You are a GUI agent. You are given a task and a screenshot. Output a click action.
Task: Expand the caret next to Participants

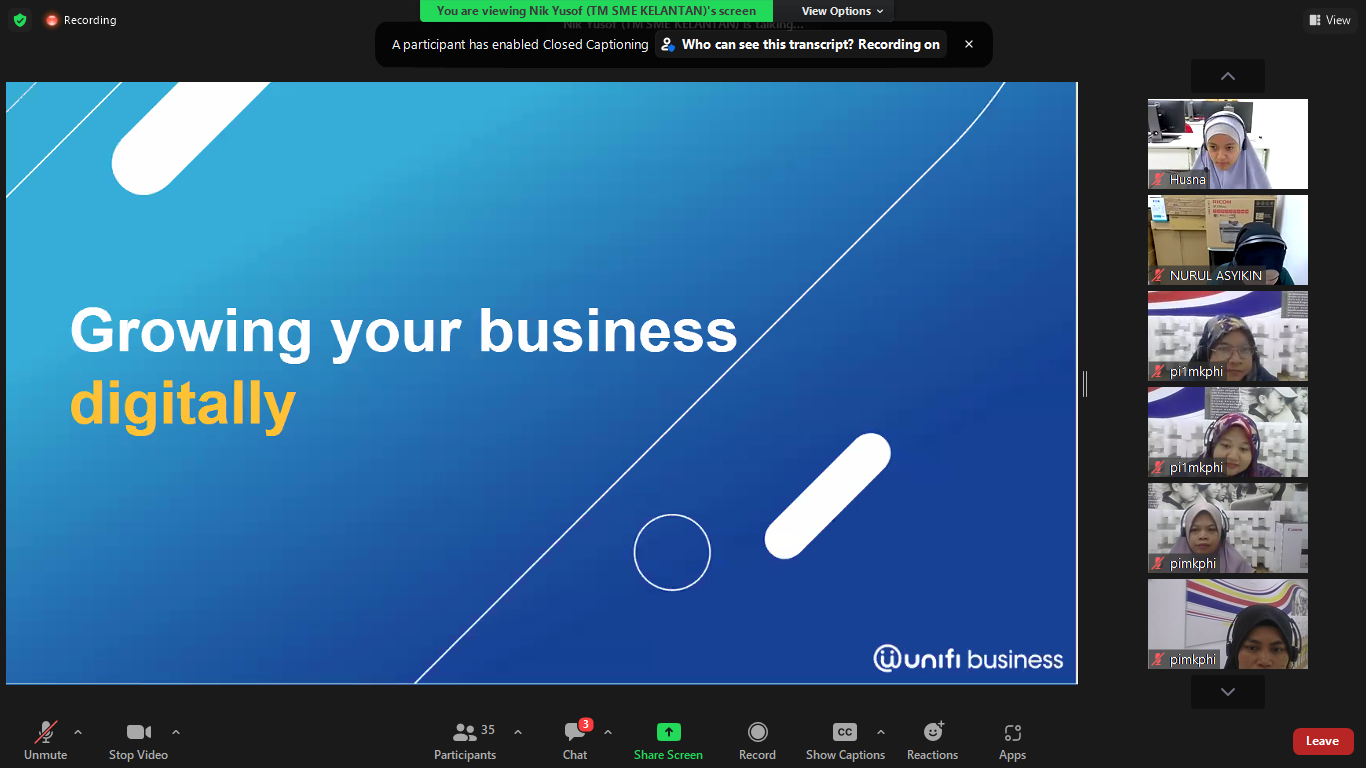518,732
